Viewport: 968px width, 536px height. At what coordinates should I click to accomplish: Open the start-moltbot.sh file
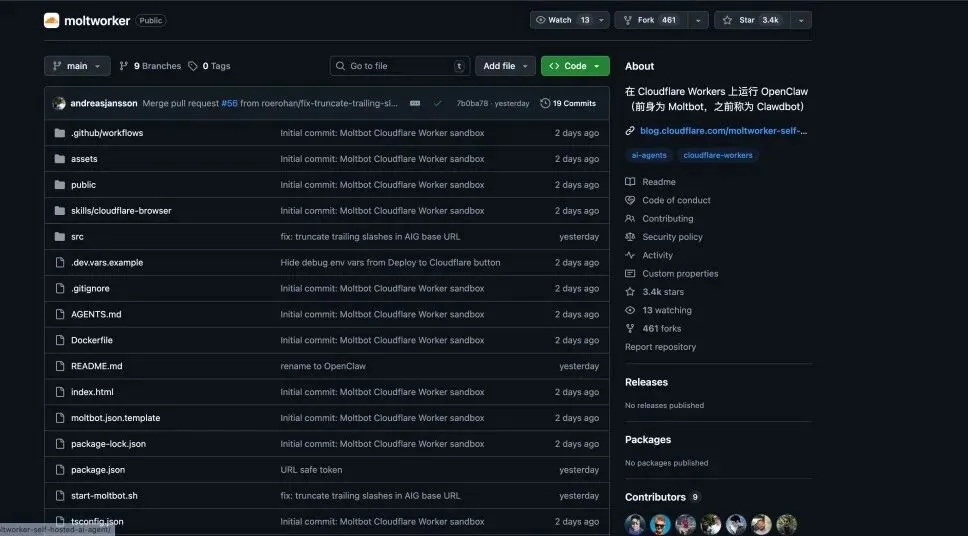(104, 496)
